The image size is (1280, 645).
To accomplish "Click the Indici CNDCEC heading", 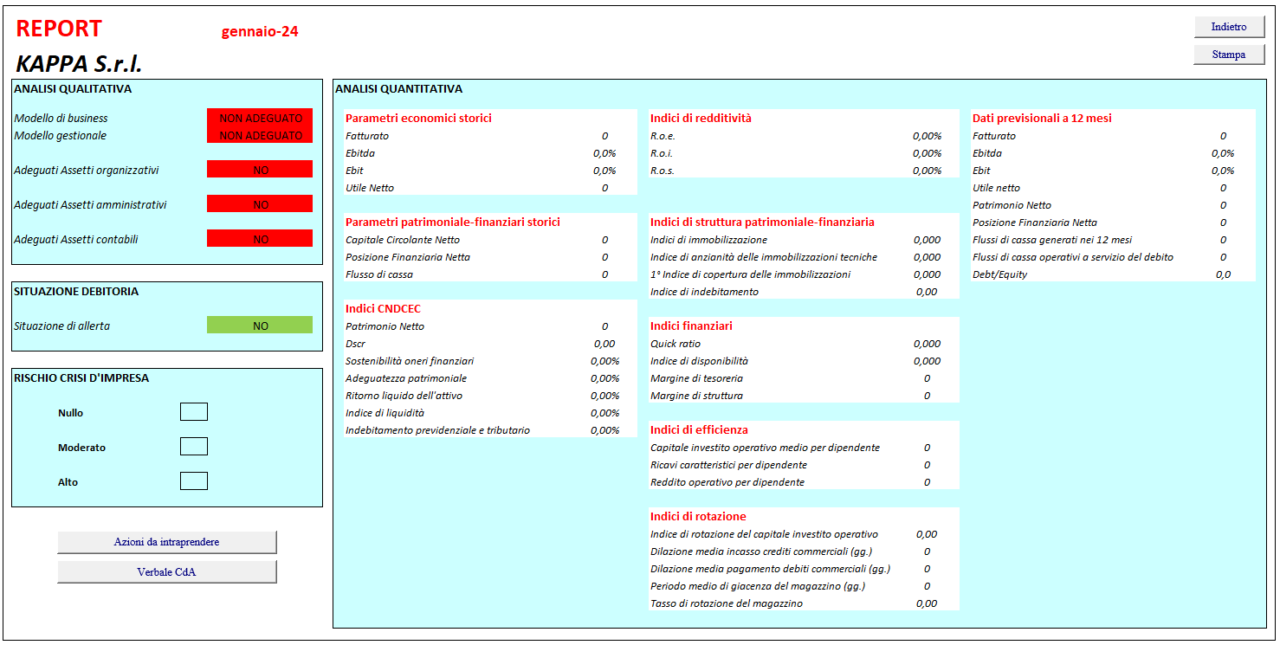I will tap(385, 308).
